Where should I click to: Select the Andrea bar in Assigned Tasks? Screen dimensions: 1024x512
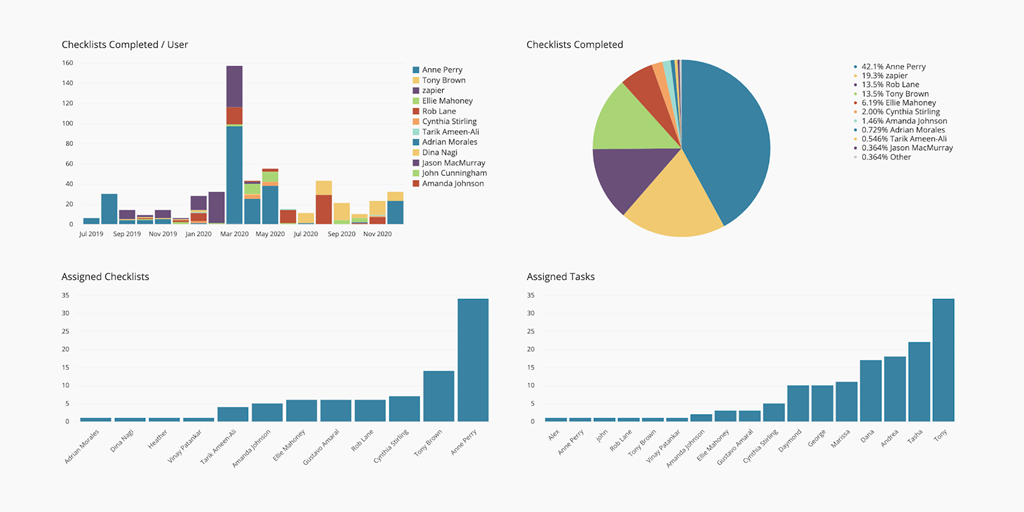click(895, 389)
